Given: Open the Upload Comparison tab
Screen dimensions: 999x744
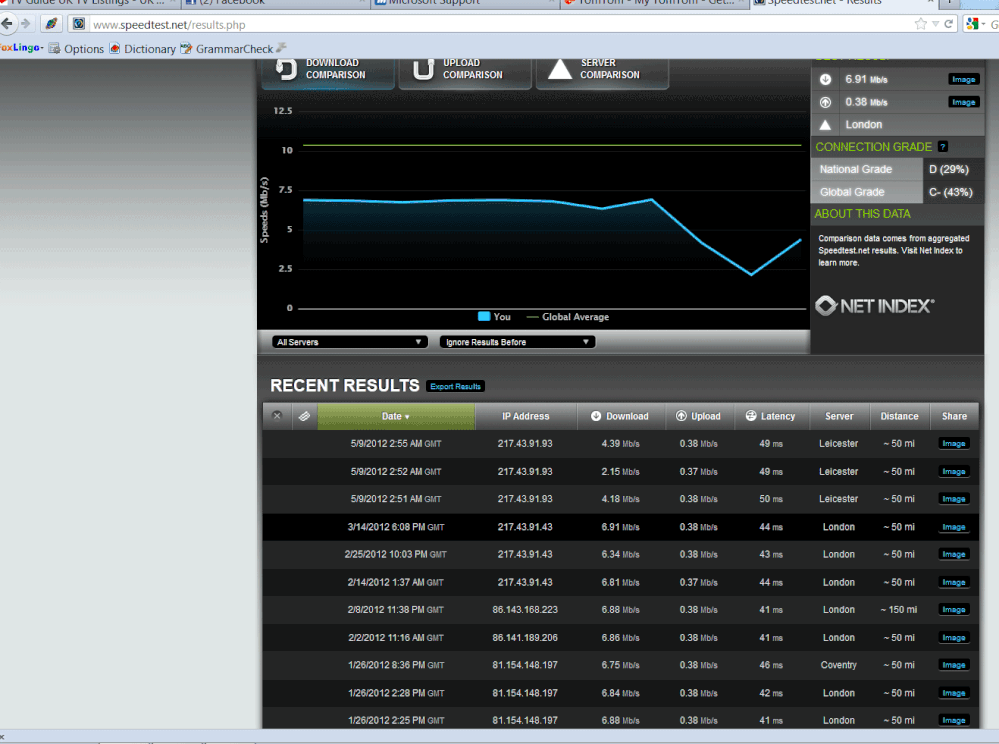Looking at the screenshot, I should 465,71.
